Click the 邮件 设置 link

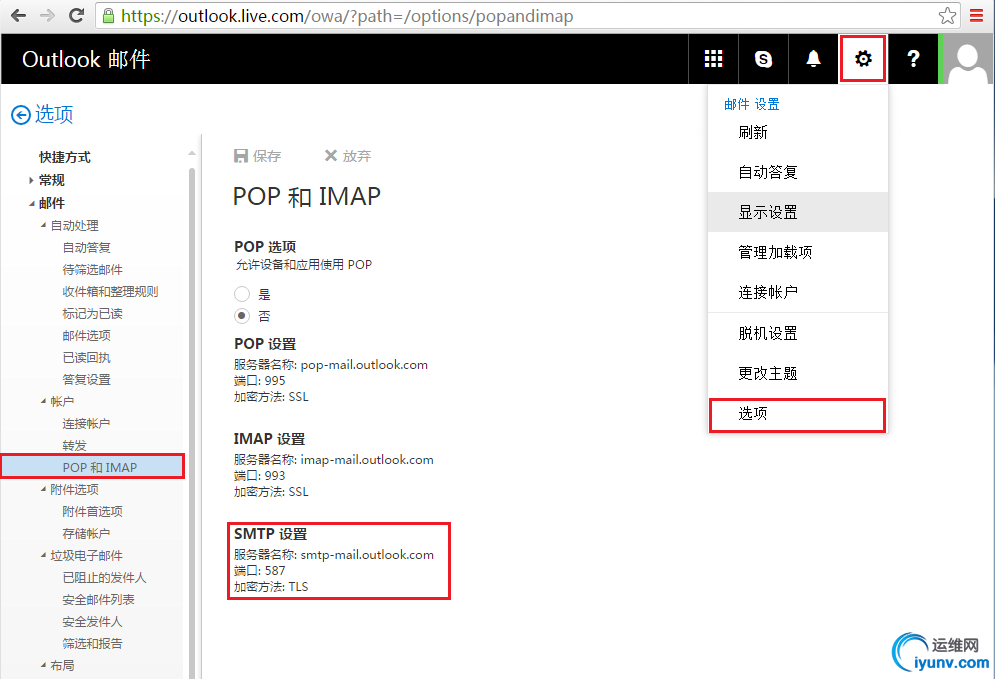752,104
